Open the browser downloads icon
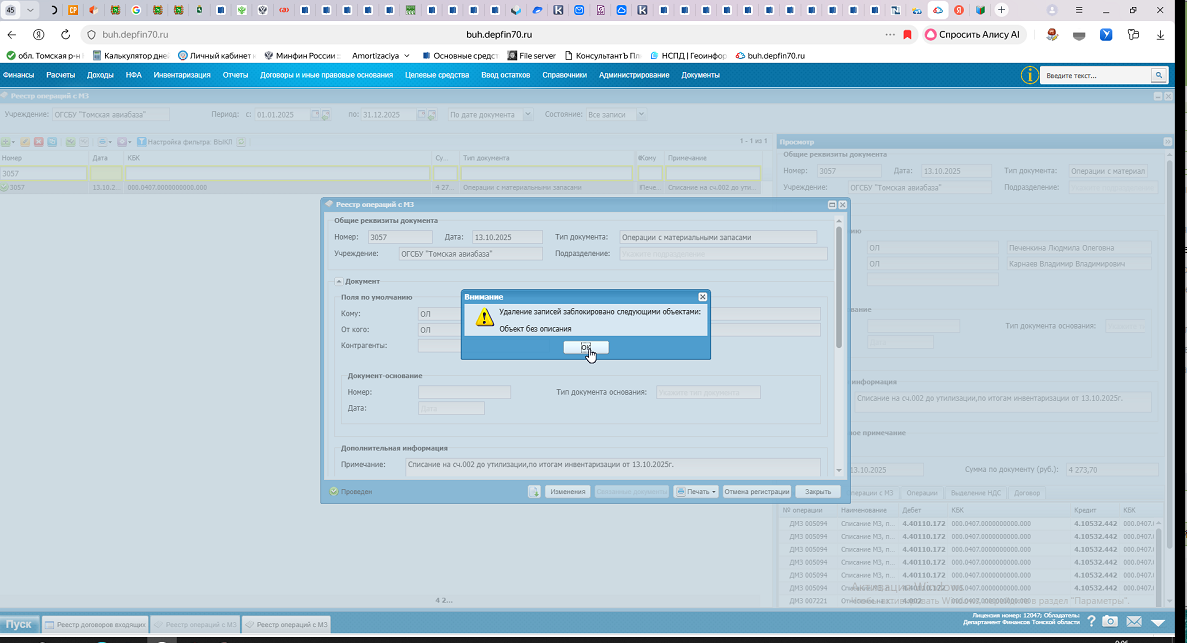Screen dimensions: 1187x643 coord(1160,35)
